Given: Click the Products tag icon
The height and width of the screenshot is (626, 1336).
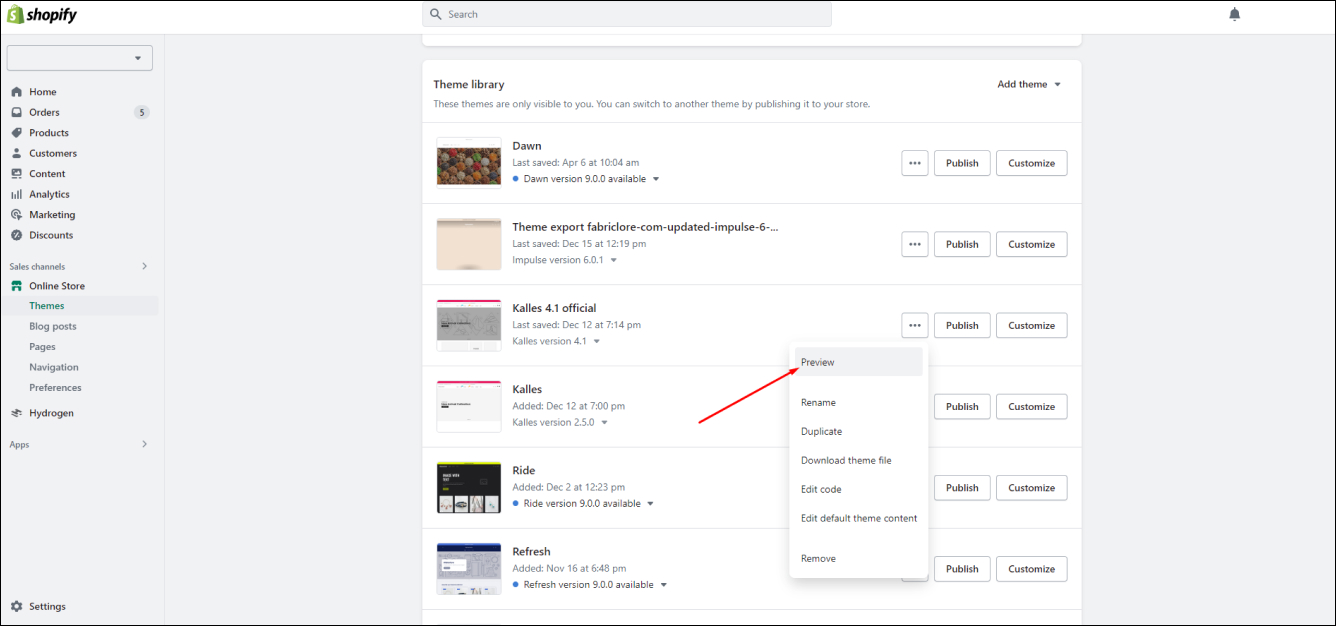Looking at the screenshot, I should [17, 133].
